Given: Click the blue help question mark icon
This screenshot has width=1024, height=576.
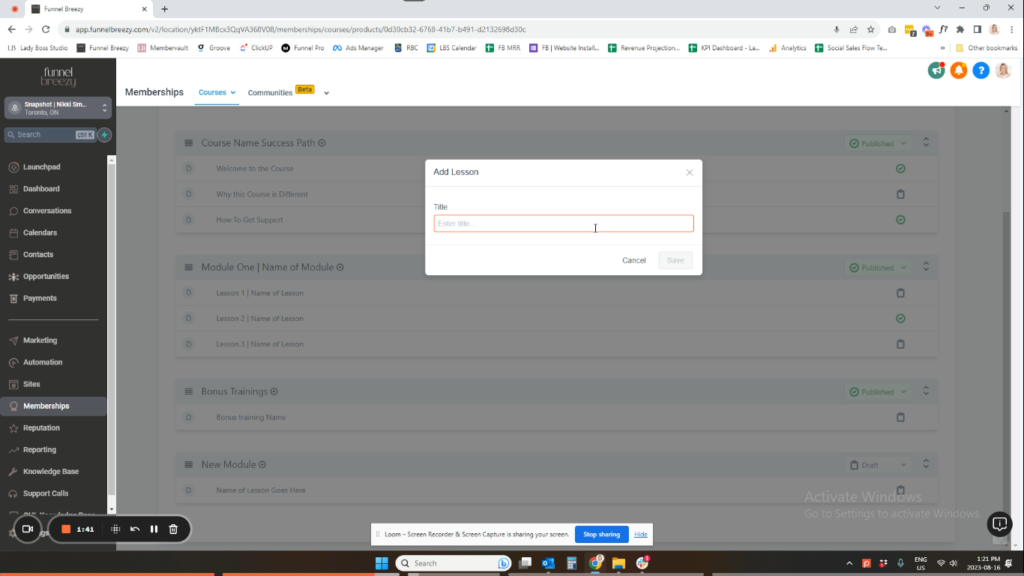Looking at the screenshot, I should 980,70.
